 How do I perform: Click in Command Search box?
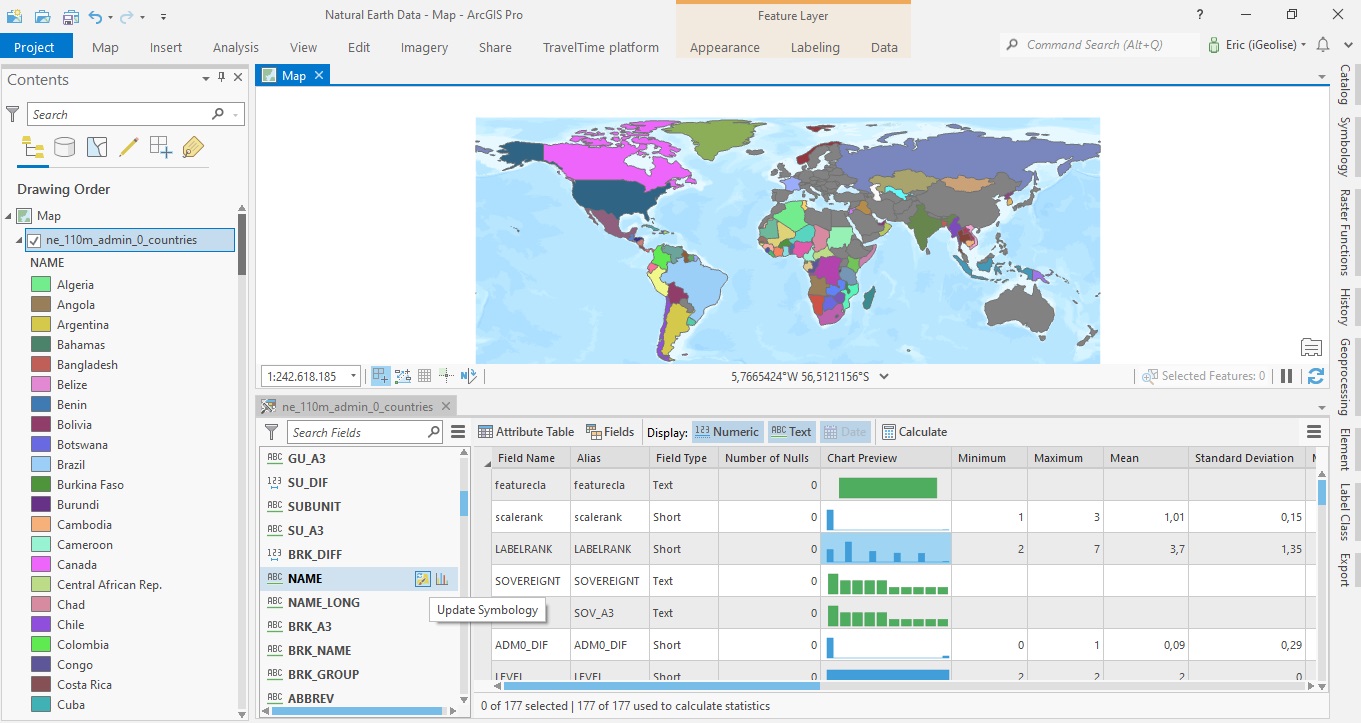[x=1100, y=45]
